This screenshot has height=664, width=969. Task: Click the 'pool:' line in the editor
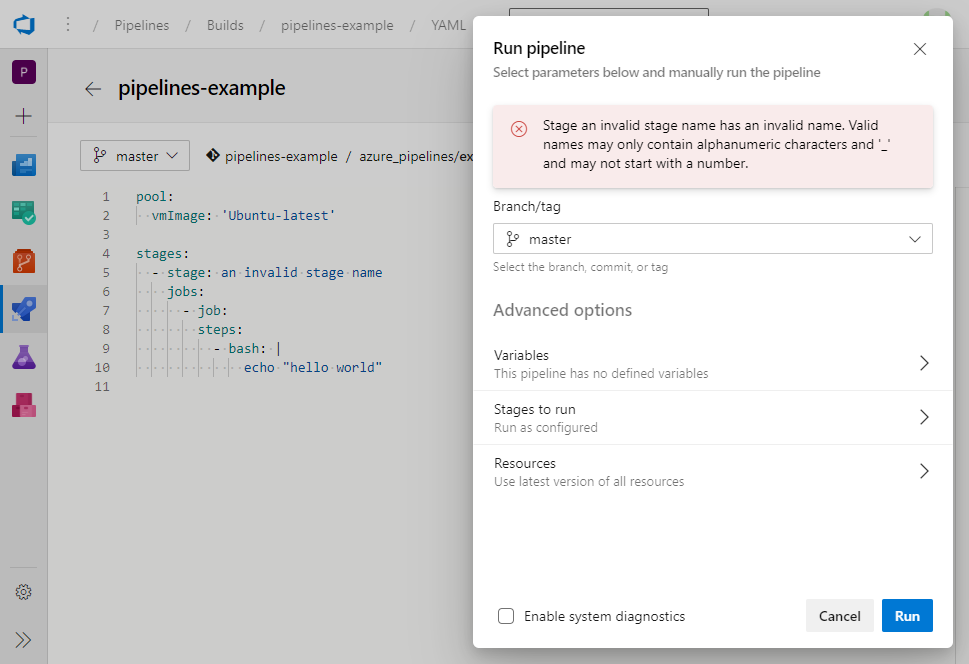click(x=154, y=197)
